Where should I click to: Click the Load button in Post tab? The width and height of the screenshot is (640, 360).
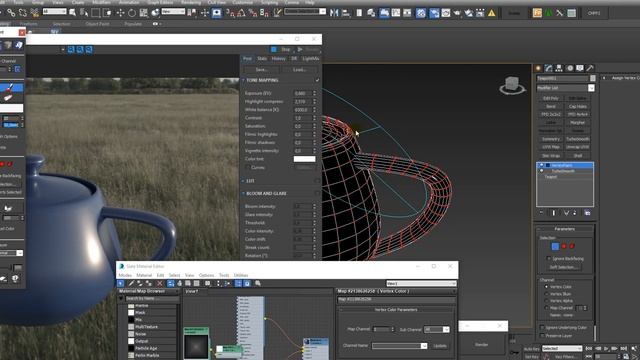pyautogui.click(x=299, y=70)
